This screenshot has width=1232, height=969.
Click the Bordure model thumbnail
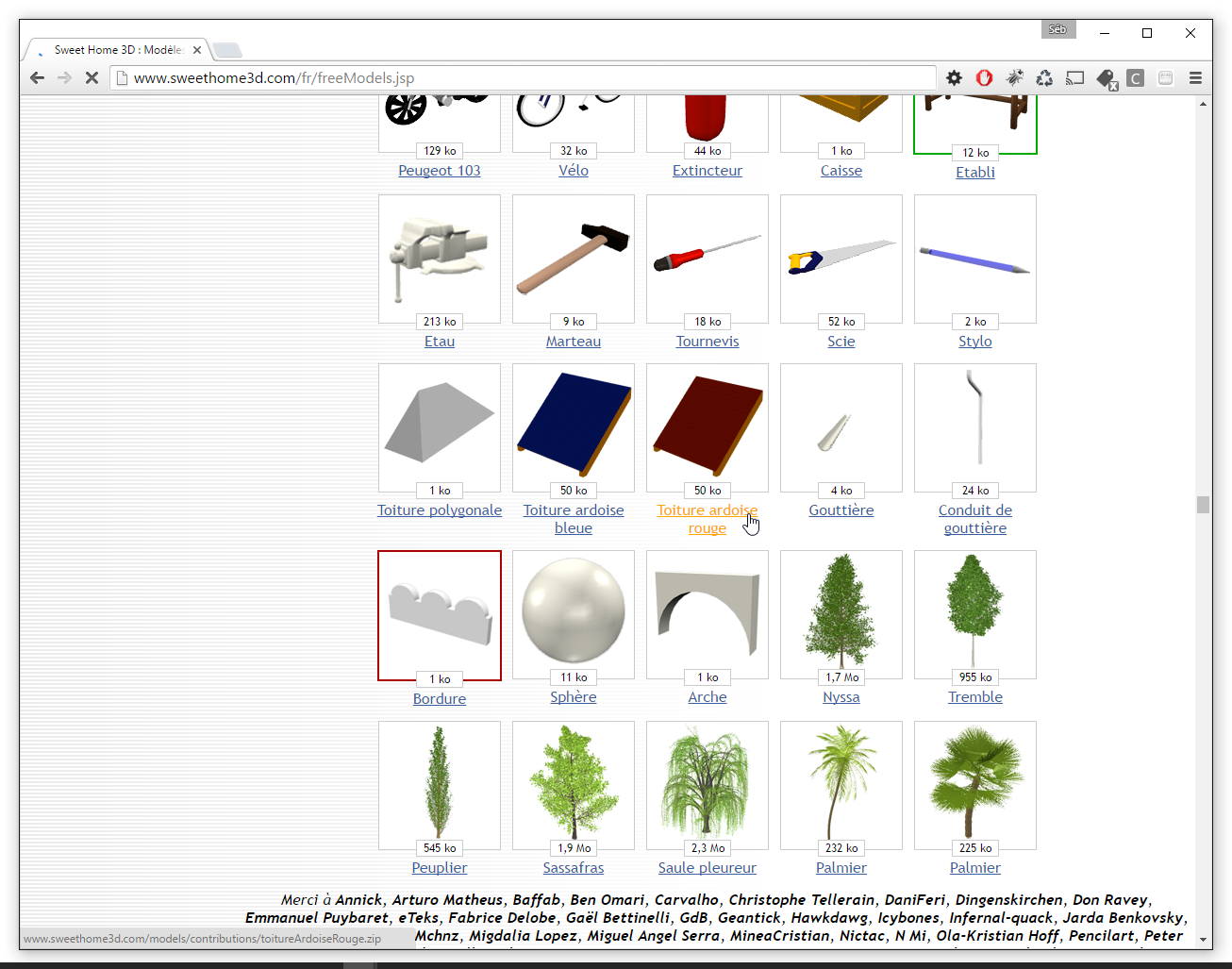[x=440, y=612]
